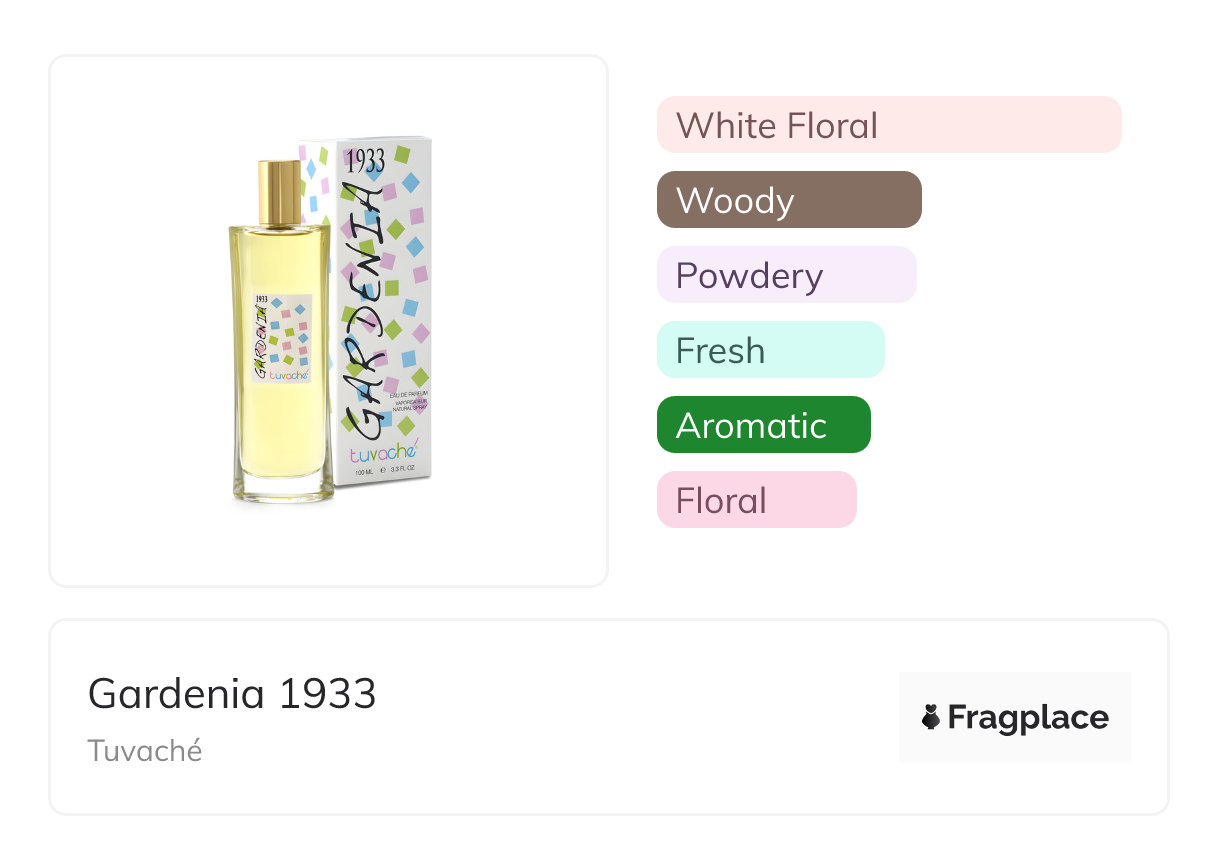Click the label on the perfume bottle
This screenshot has width=1218, height=864.
[x=281, y=338]
